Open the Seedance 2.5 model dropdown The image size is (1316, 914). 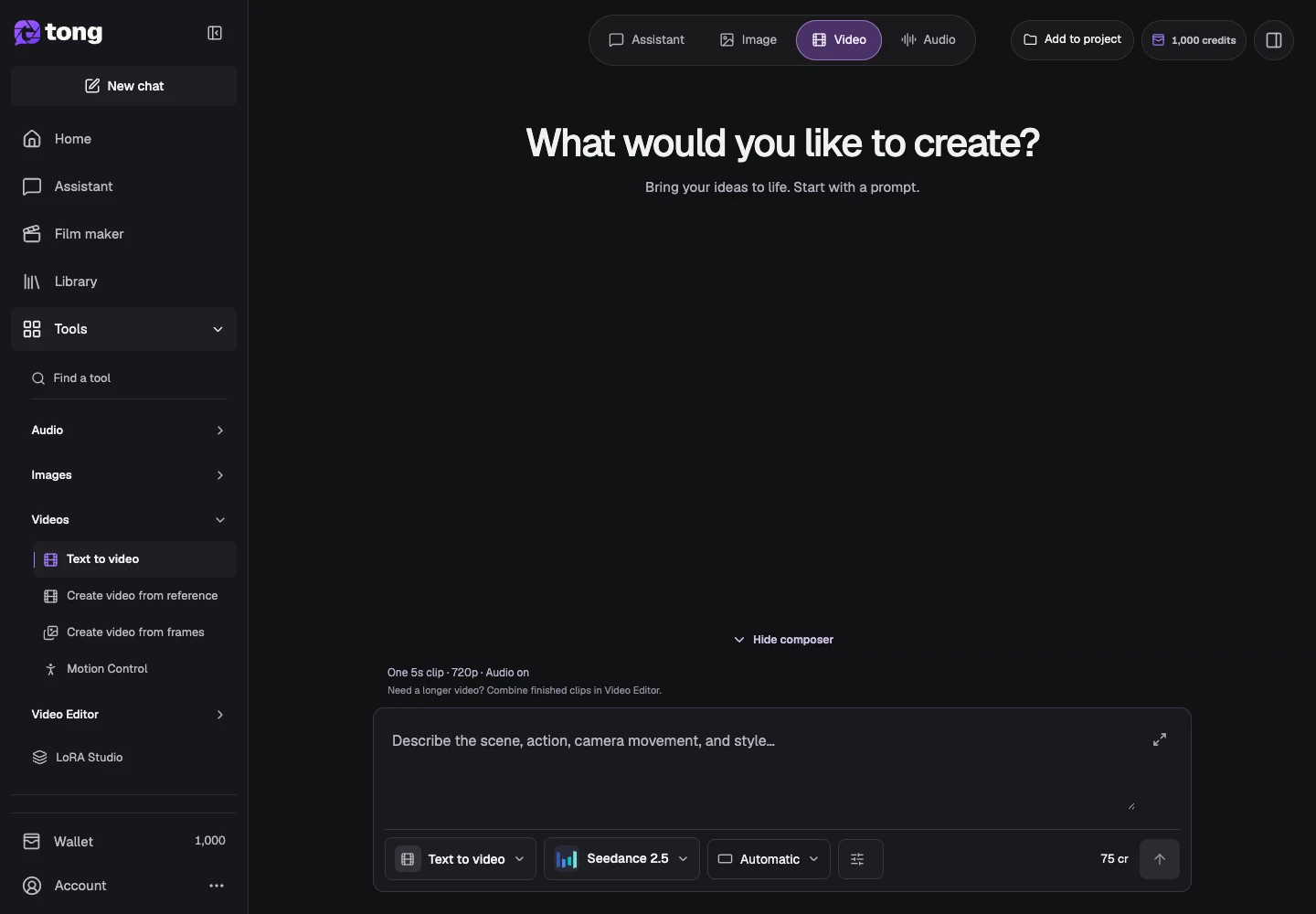621,859
